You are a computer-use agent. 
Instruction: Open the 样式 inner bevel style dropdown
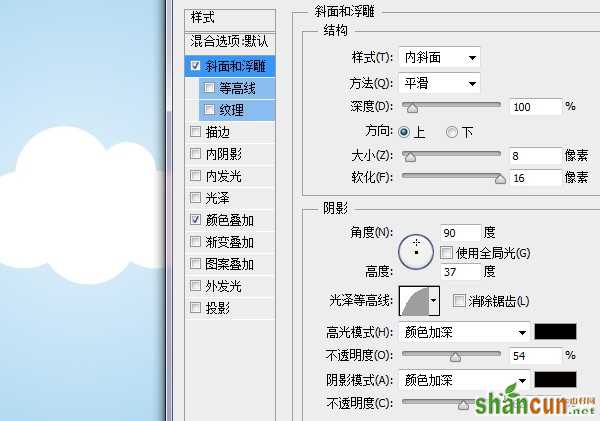pos(439,57)
